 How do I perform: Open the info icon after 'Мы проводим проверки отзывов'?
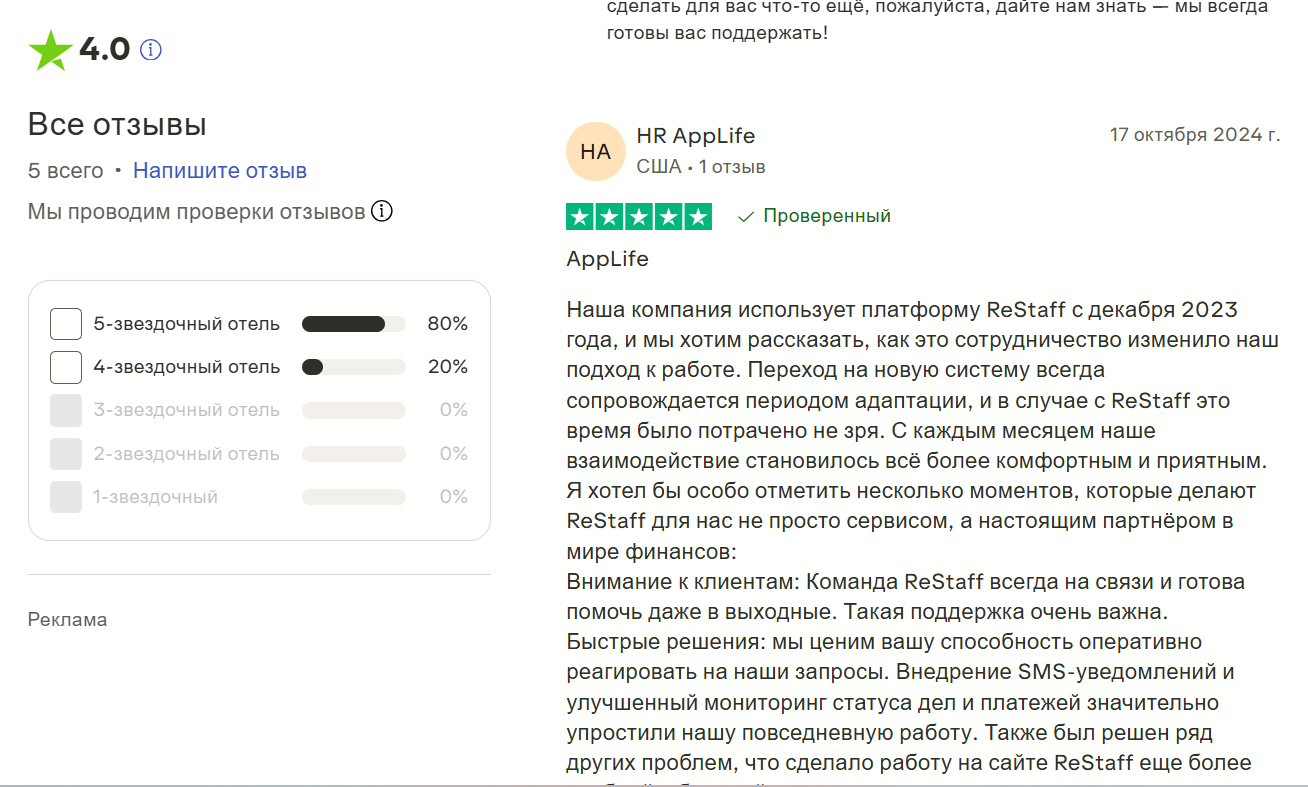point(382,211)
